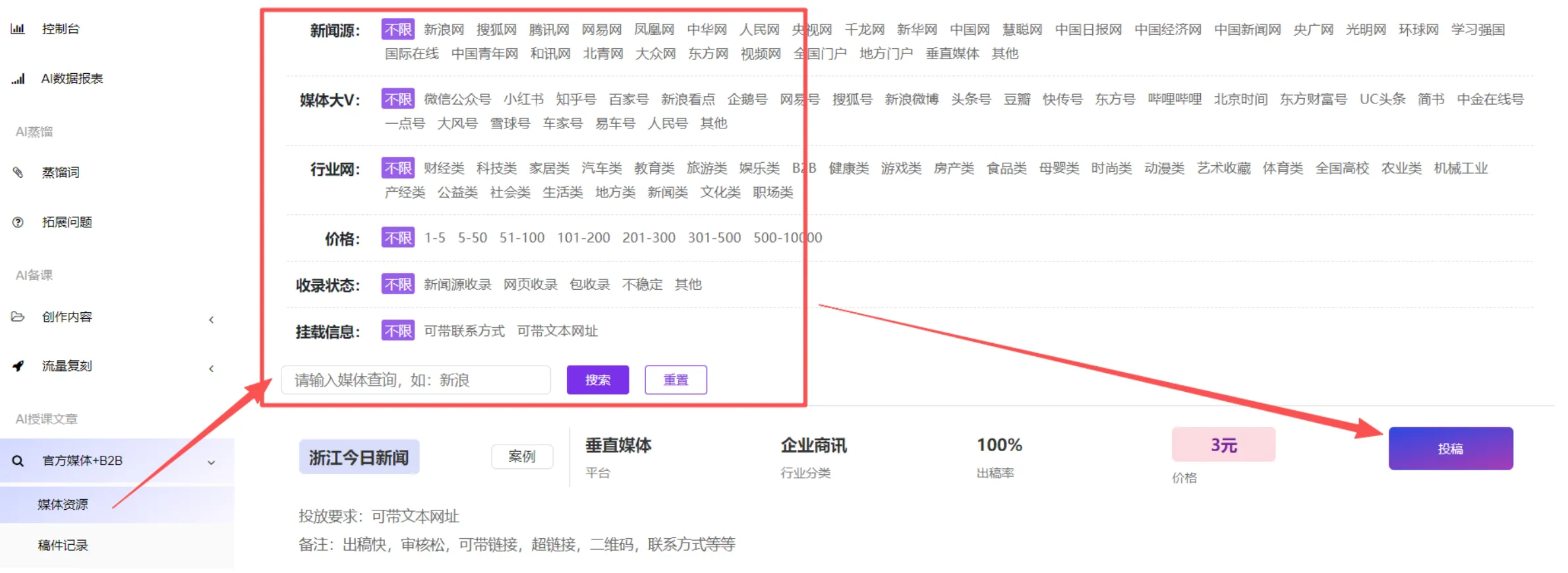Click the AI数据报表 chart icon
The height and width of the screenshot is (573, 1568).
point(18,79)
